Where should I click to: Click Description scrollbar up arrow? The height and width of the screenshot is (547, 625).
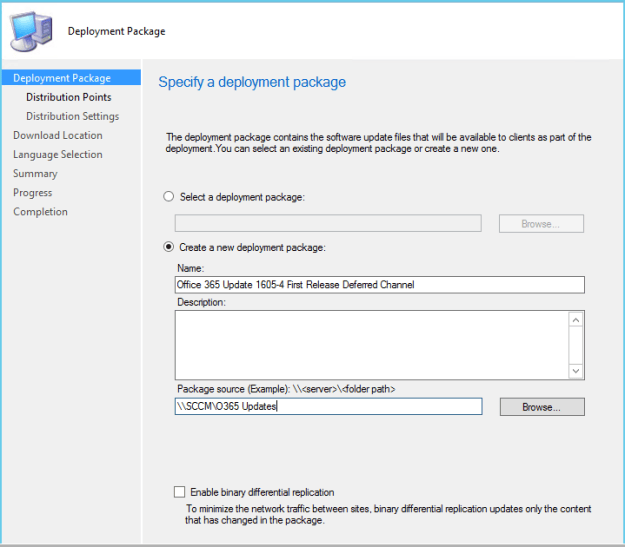click(576, 320)
